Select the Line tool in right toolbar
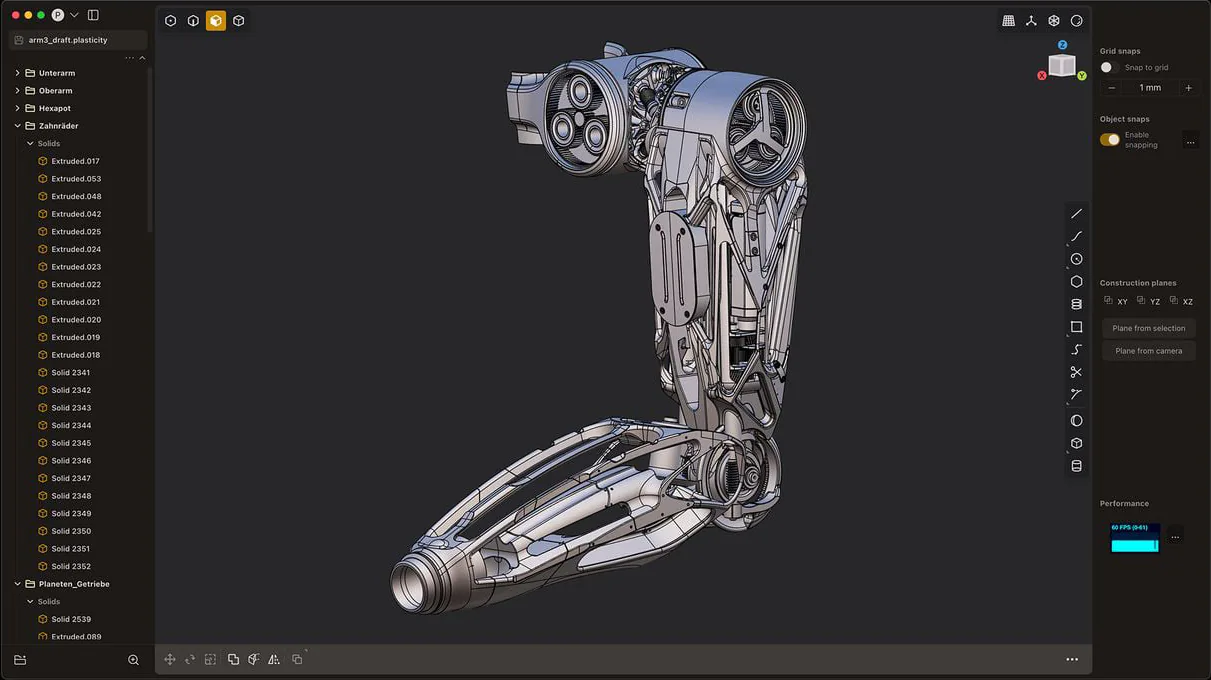The width and height of the screenshot is (1211, 680). [1076, 213]
